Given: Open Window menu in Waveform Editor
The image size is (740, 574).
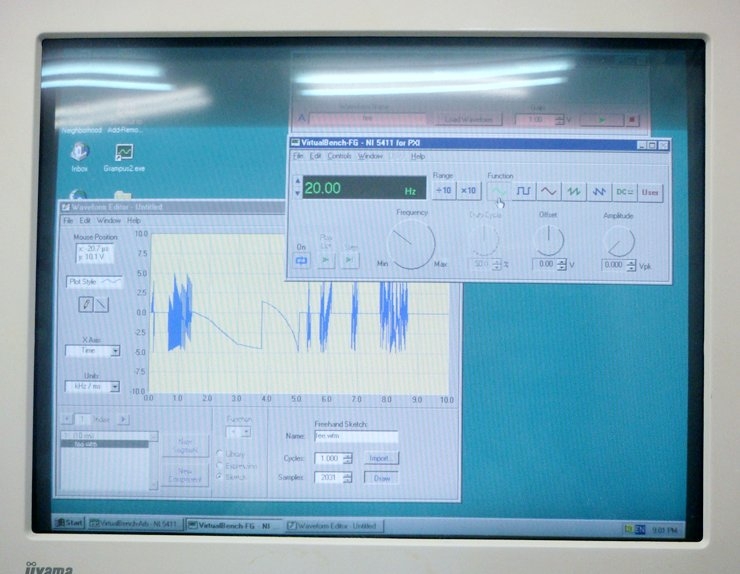Looking at the screenshot, I should point(109,220).
